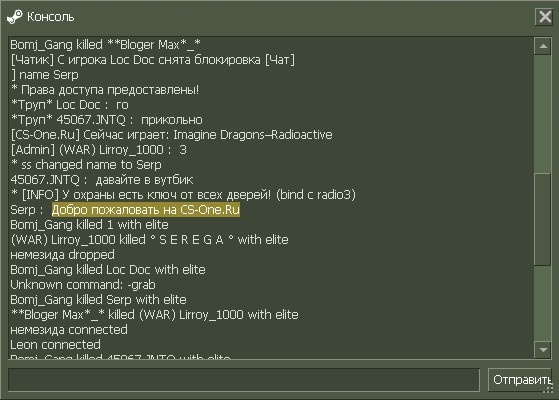The width and height of the screenshot is (559, 400).
Task: Click line 'Bomj_Gang killed Loc Doc with elite'
Action: click(108, 270)
